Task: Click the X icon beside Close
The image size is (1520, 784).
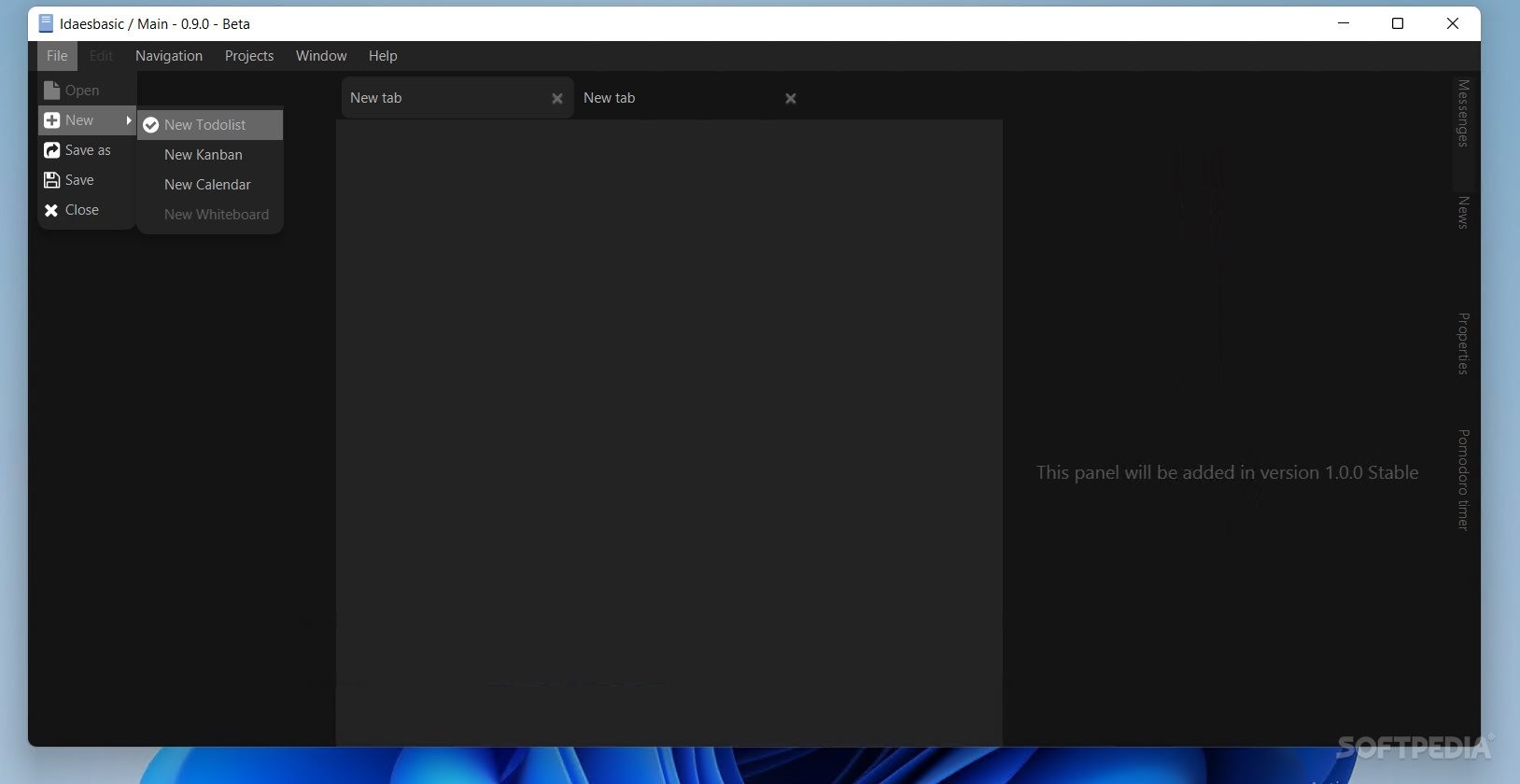Action: tap(51, 210)
